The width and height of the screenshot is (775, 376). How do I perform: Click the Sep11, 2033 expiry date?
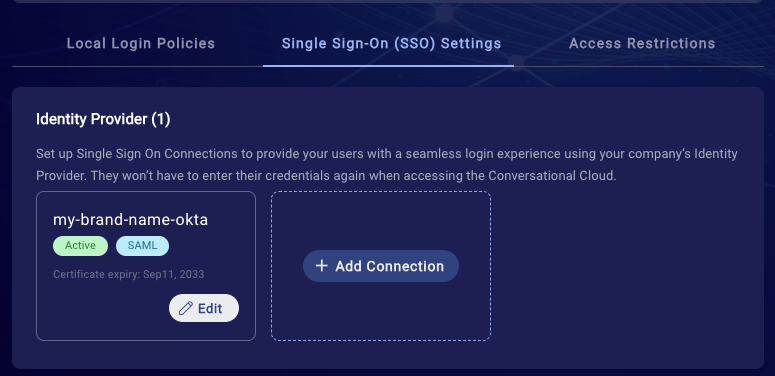coord(173,274)
